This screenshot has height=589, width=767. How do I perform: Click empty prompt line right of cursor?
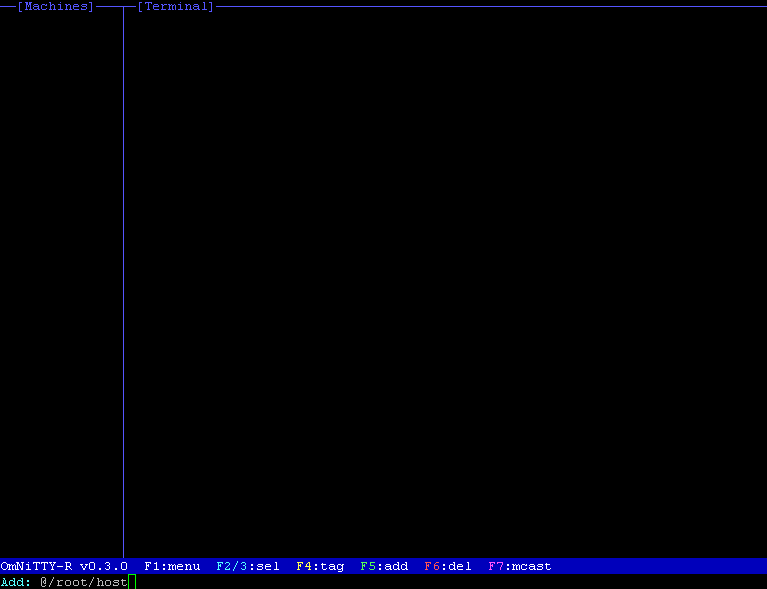click(x=450, y=582)
